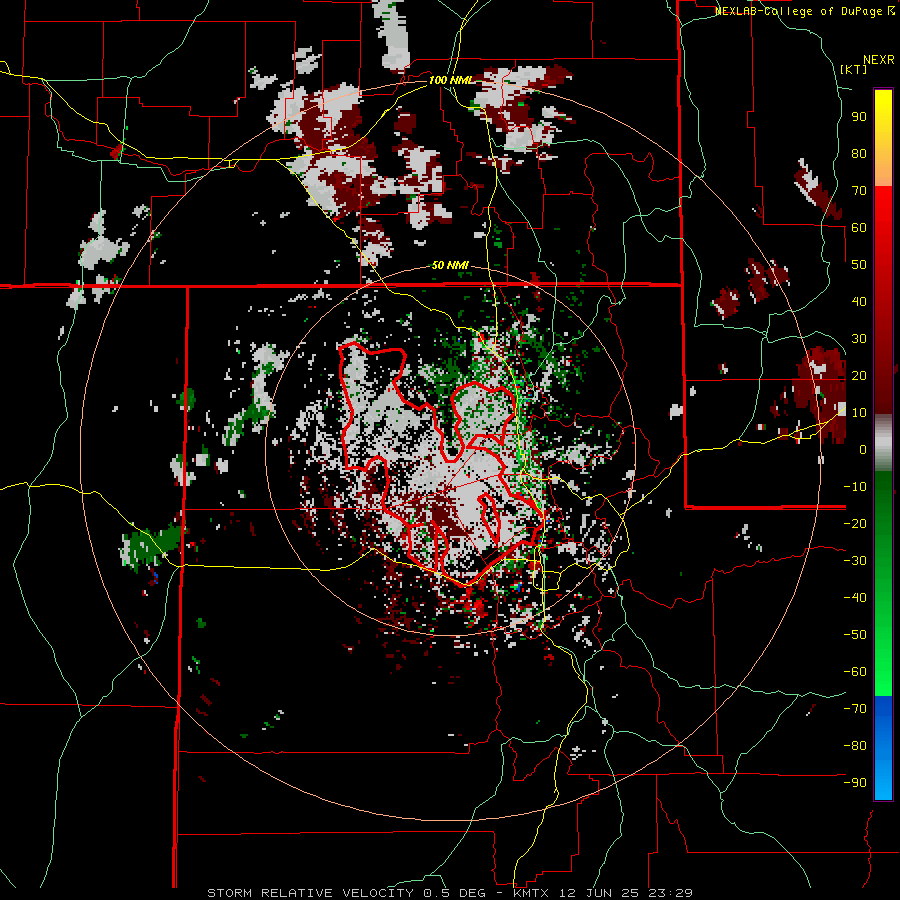Click the -50 value on the velocity scale
Image resolution: width=900 pixels, height=900 pixels.
click(855, 634)
